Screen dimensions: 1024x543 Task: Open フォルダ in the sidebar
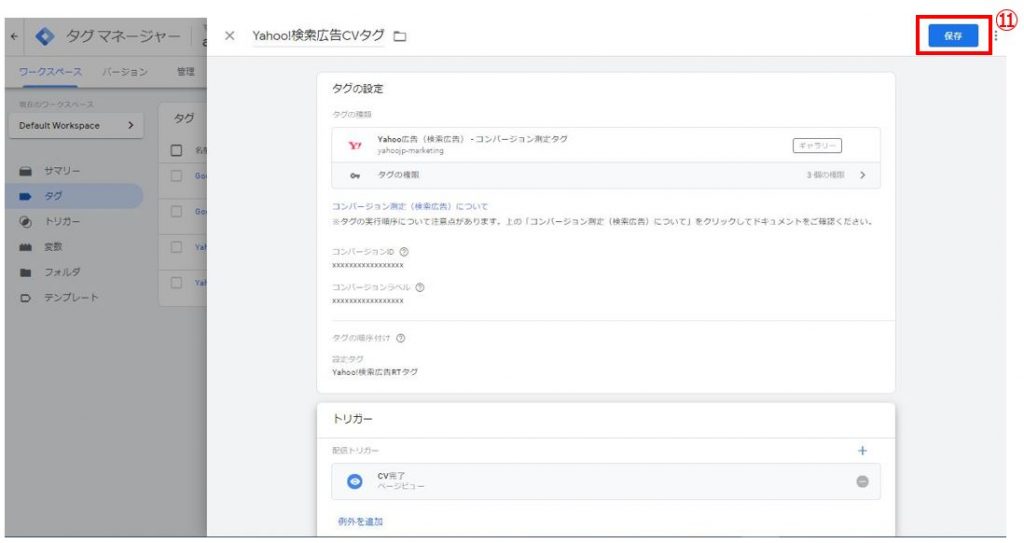[63, 272]
